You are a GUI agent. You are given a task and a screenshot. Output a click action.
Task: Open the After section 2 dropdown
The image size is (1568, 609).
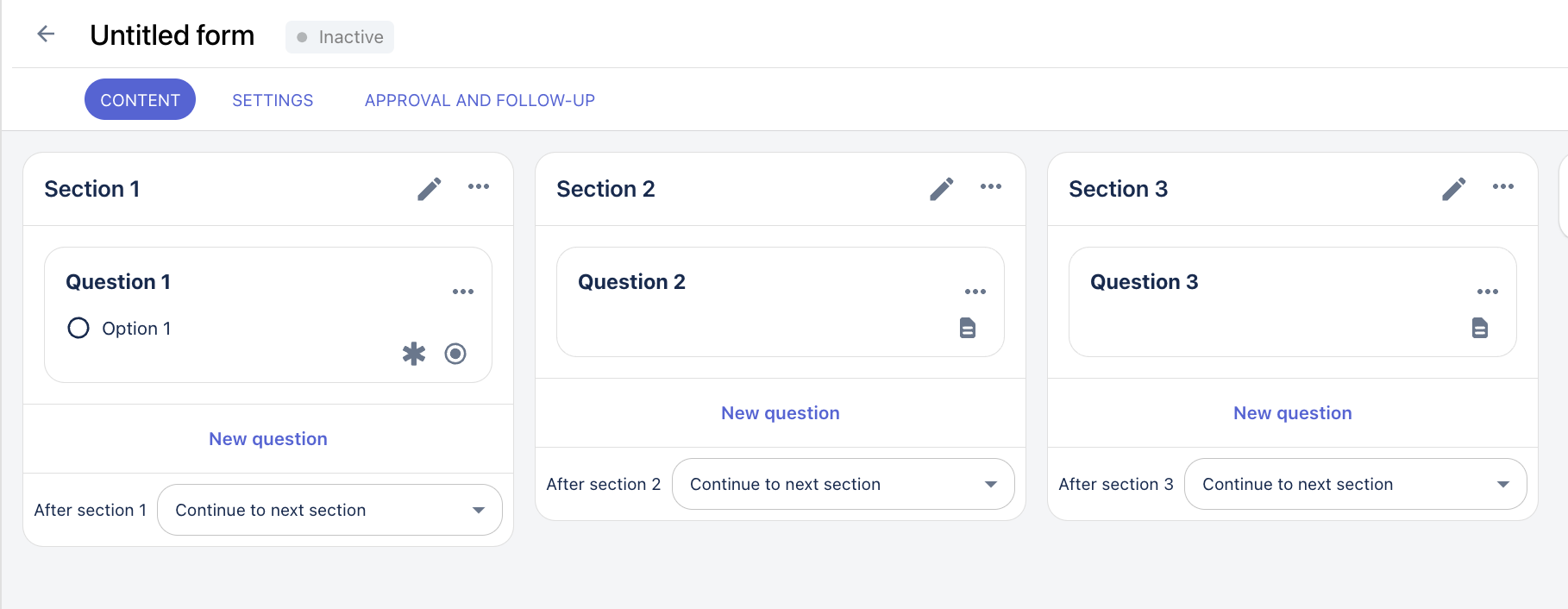click(843, 484)
